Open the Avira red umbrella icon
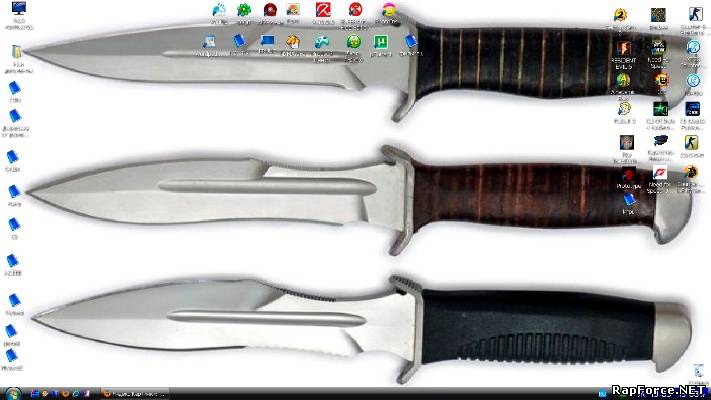Viewport: 711px width, 400px height. [323, 10]
